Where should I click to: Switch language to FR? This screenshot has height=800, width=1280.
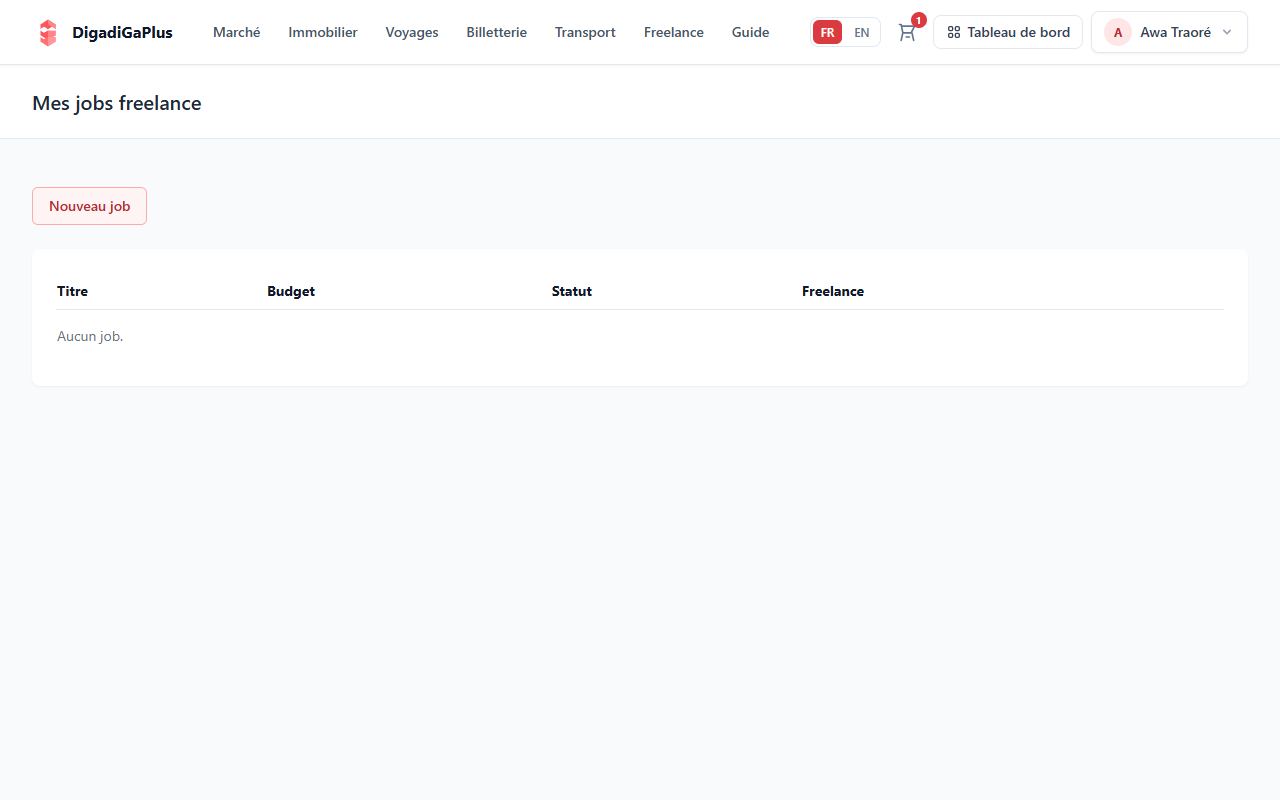[827, 32]
